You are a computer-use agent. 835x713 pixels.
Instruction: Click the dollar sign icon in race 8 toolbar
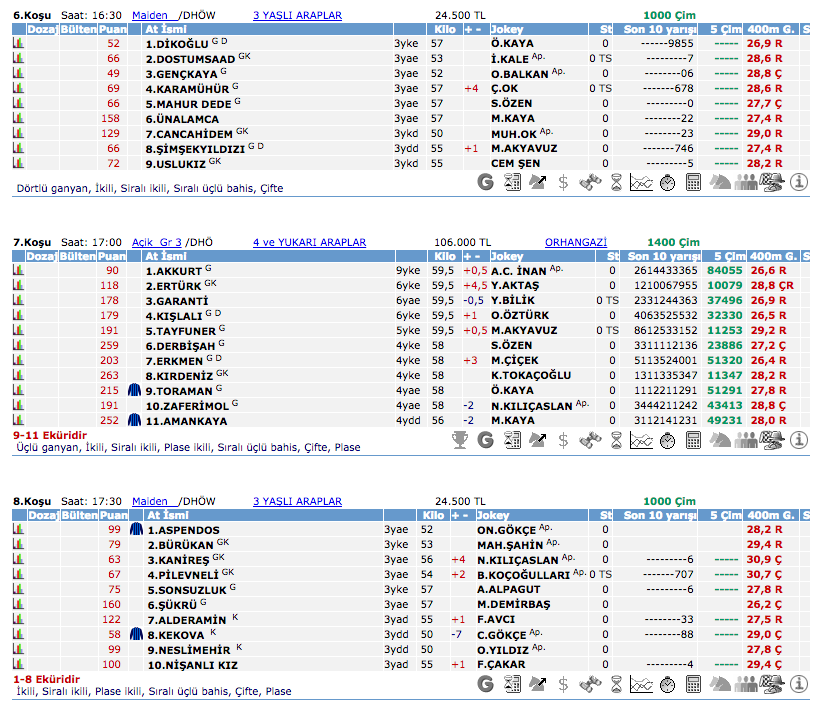564,684
